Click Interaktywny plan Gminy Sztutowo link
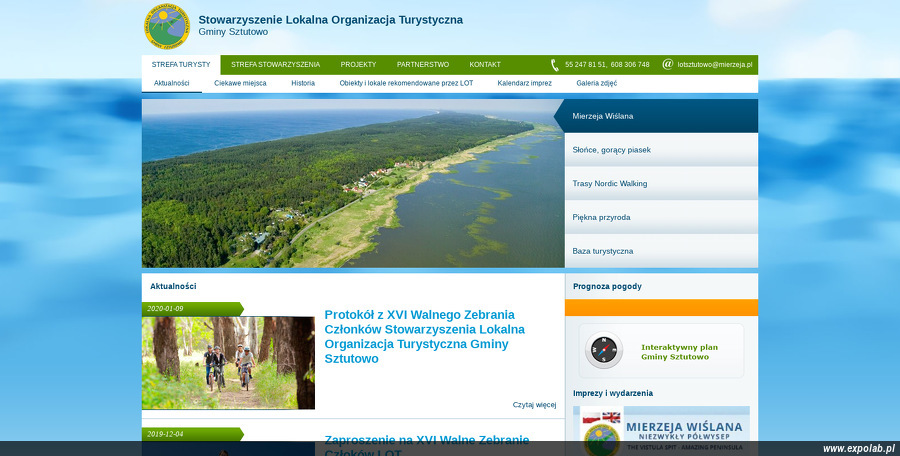The height and width of the screenshot is (456, 900). coord(680,352)
